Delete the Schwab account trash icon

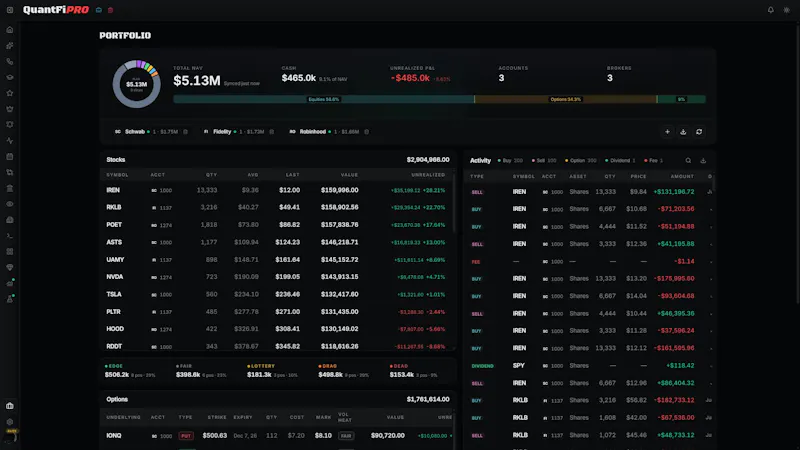pyautogui.click(x=185, y=132)
